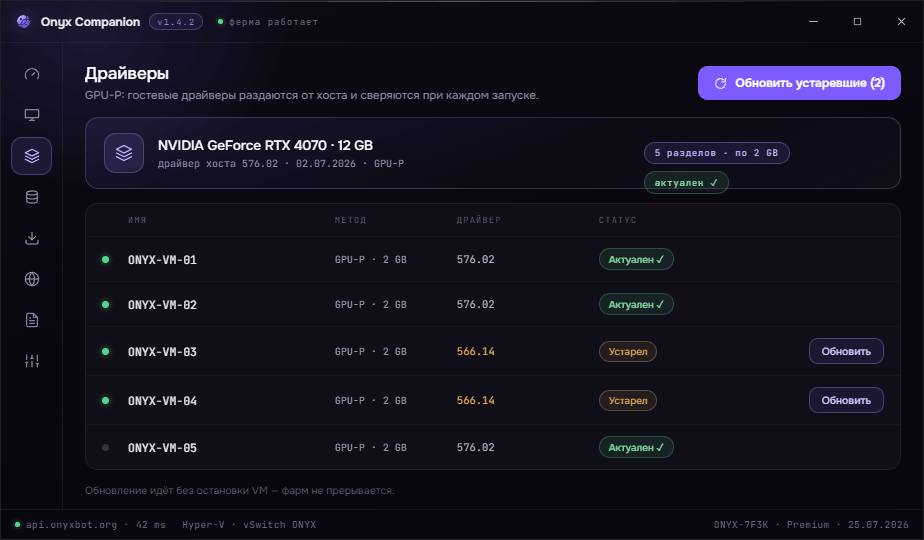The height and width of the screenshot is (540, 924).
Task: Click driver version 576.02 of ONYX-VM-05
Action: (476, 447)
